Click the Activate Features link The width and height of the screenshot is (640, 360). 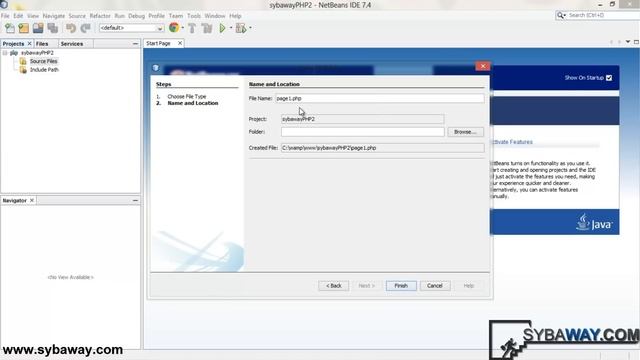click(512, 142)
